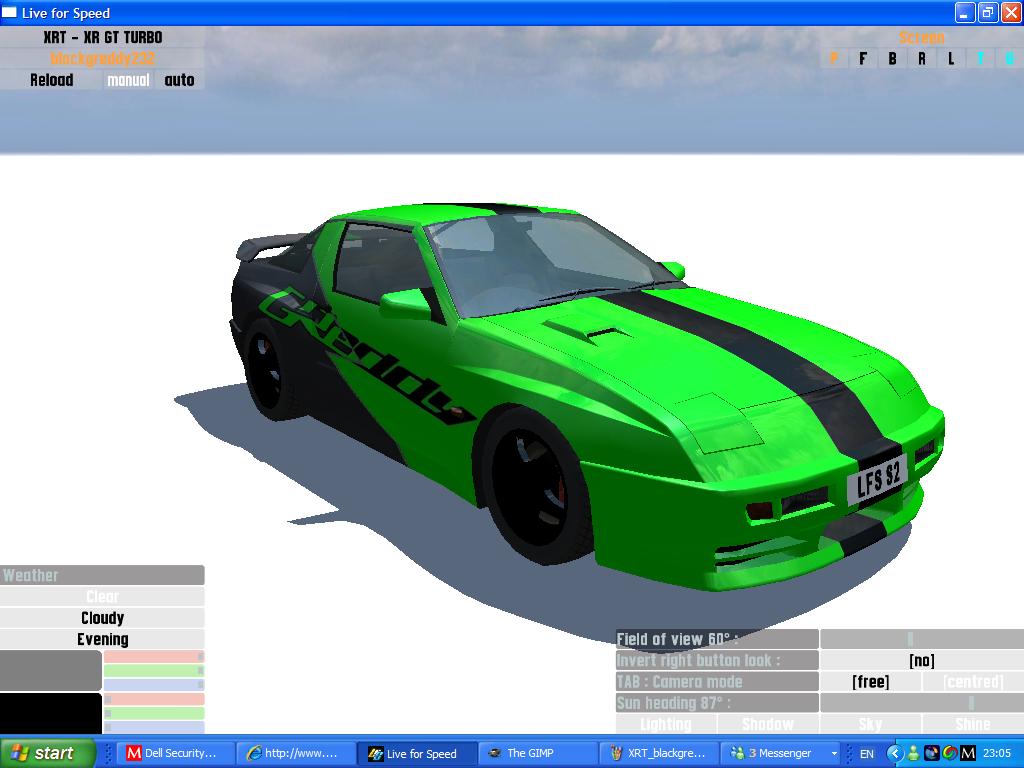1024x768 pixels.
Task: Click the Field of view slider
Action: (921, 639)
